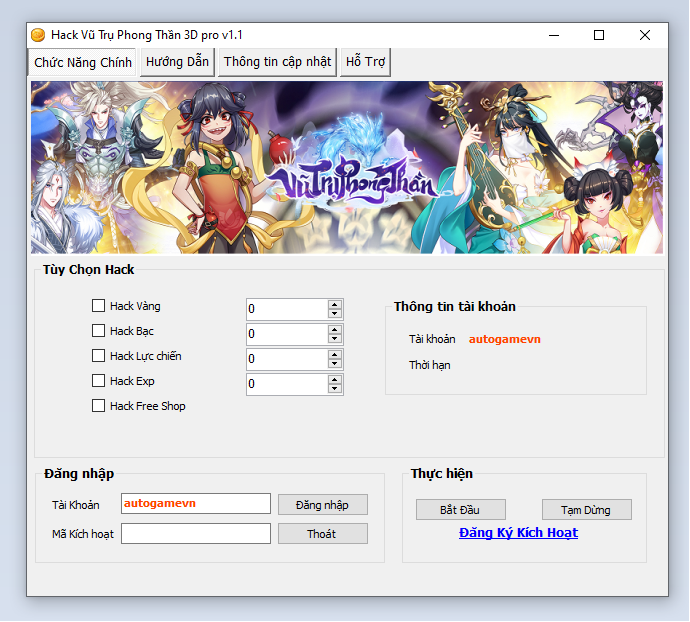This screenshot has width=690, height=622.
Task: Click the Thông tin tài khoản heading
Action: [455, 306]
